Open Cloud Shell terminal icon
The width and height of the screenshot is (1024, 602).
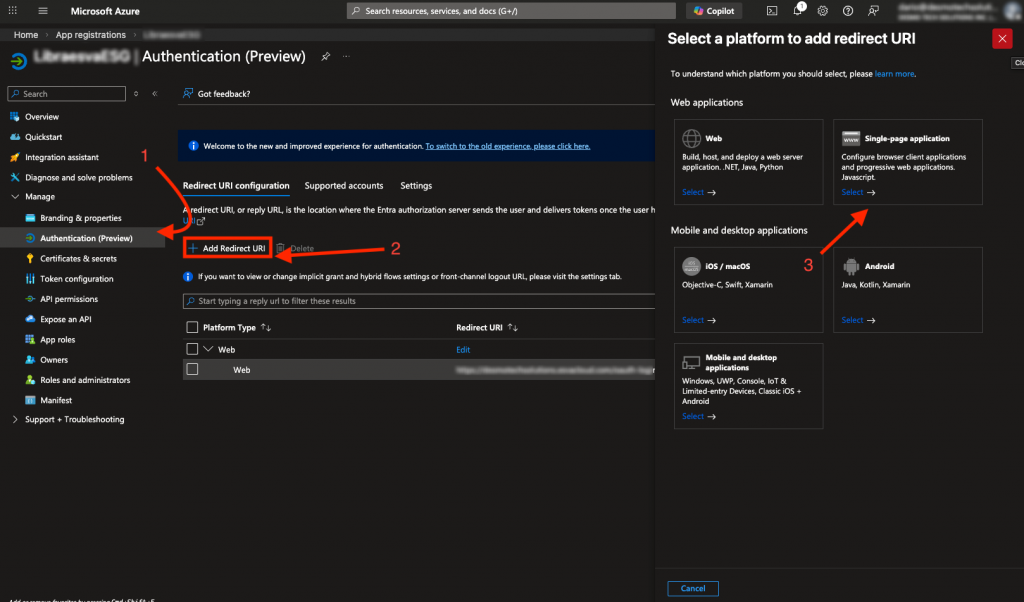772,10
